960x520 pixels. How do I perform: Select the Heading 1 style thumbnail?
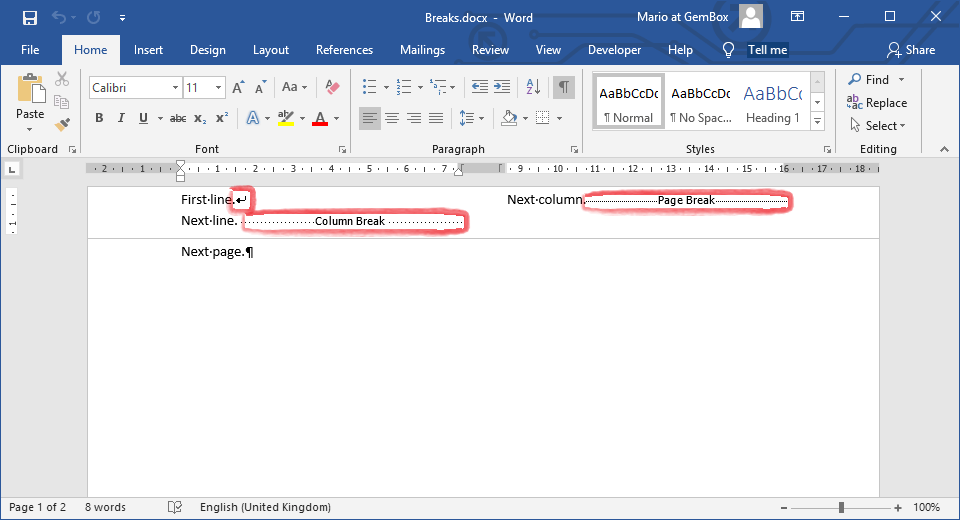click(x=772, y=102)
